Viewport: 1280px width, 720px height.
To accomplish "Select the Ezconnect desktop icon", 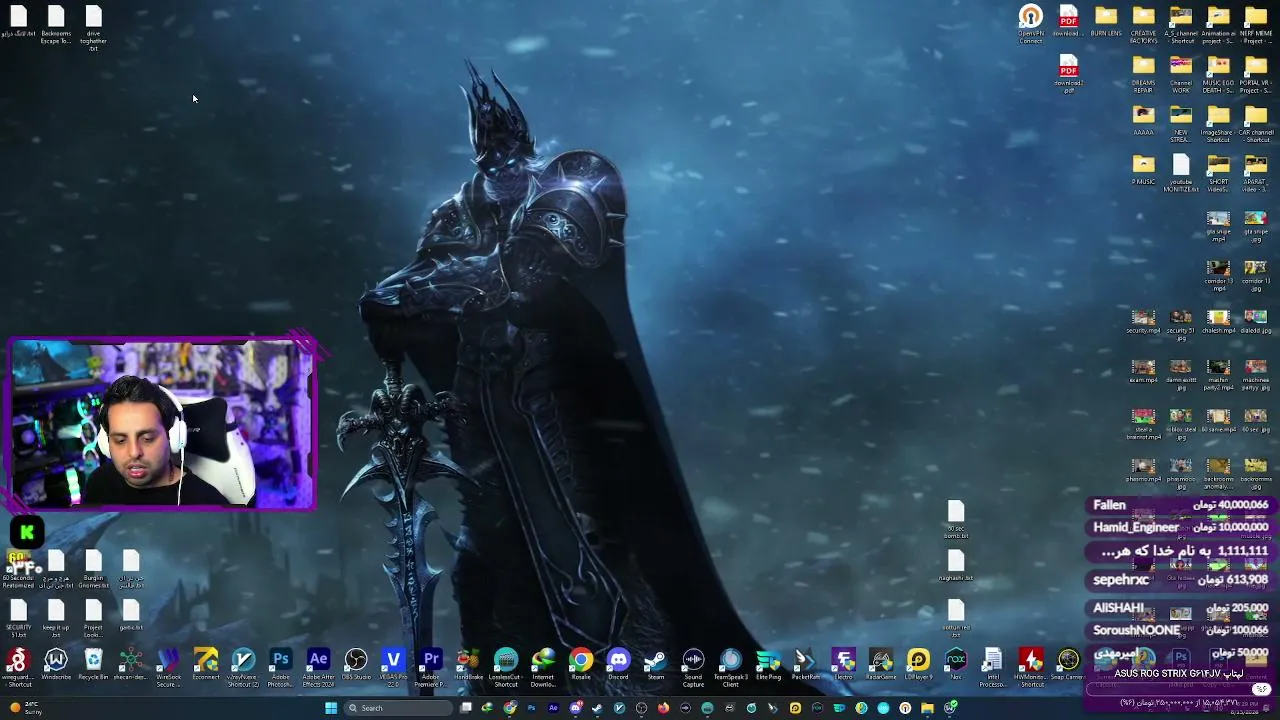I will (x=206, y=665).
